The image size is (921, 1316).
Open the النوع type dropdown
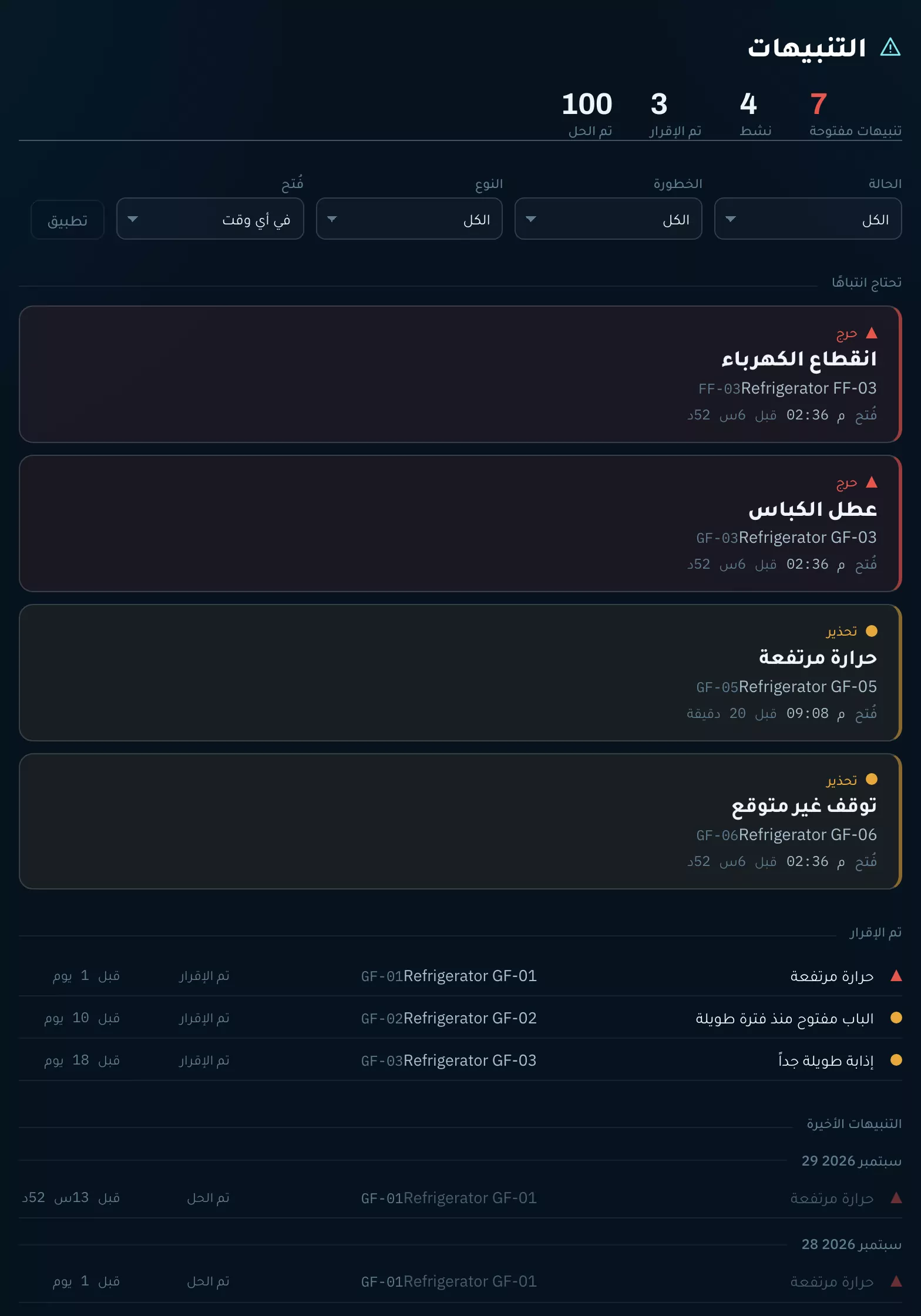[409, 219]
